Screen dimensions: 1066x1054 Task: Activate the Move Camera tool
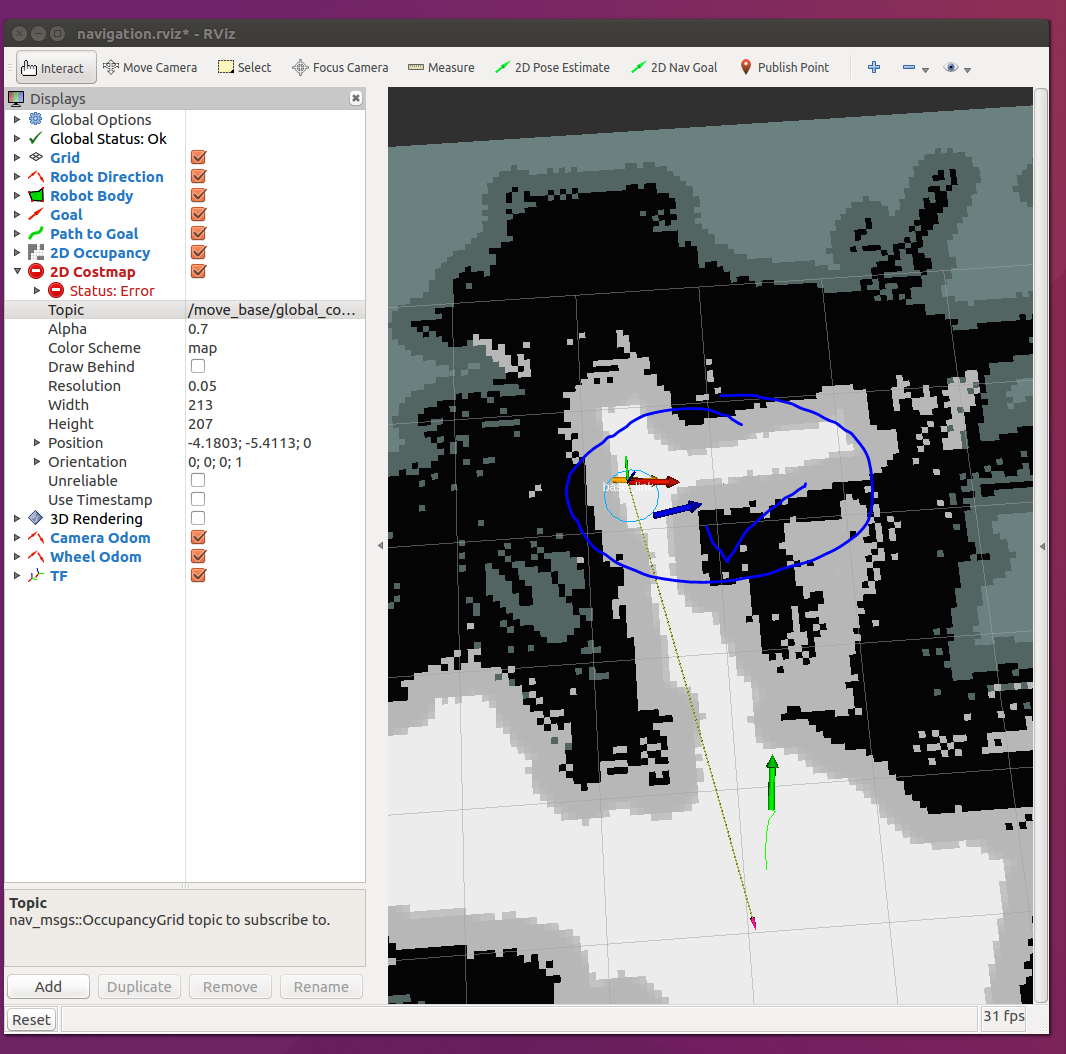150,67
